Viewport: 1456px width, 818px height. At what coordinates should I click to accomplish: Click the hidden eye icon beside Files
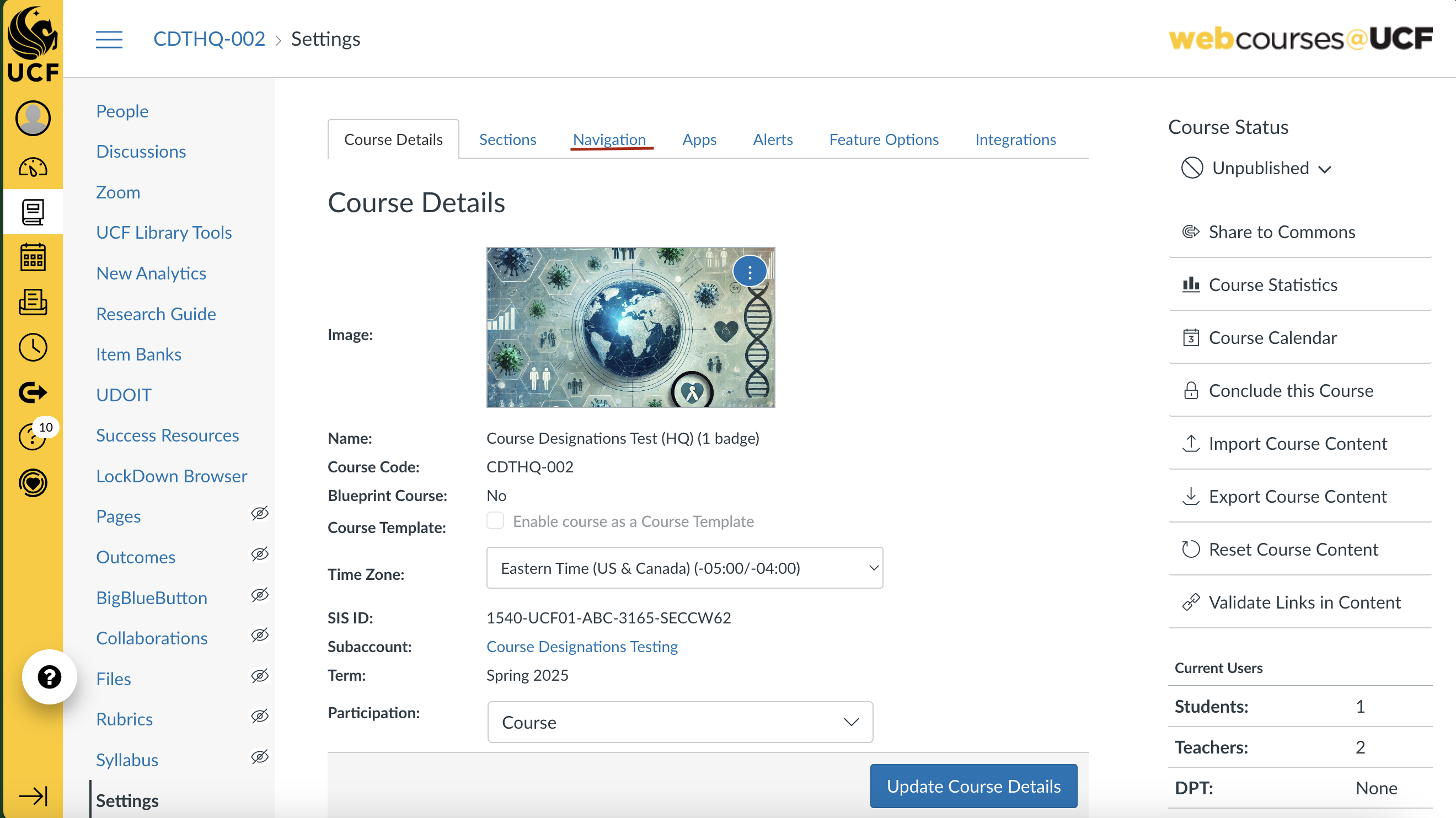(x=259, y=676)
